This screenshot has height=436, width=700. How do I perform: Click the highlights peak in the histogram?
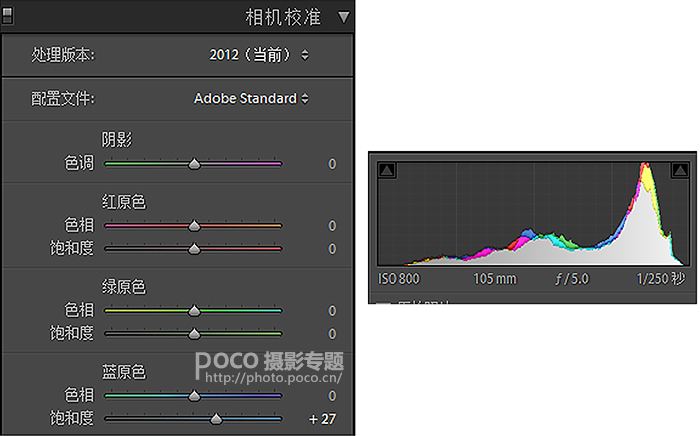pyautogui.click(x=646, y=185)
